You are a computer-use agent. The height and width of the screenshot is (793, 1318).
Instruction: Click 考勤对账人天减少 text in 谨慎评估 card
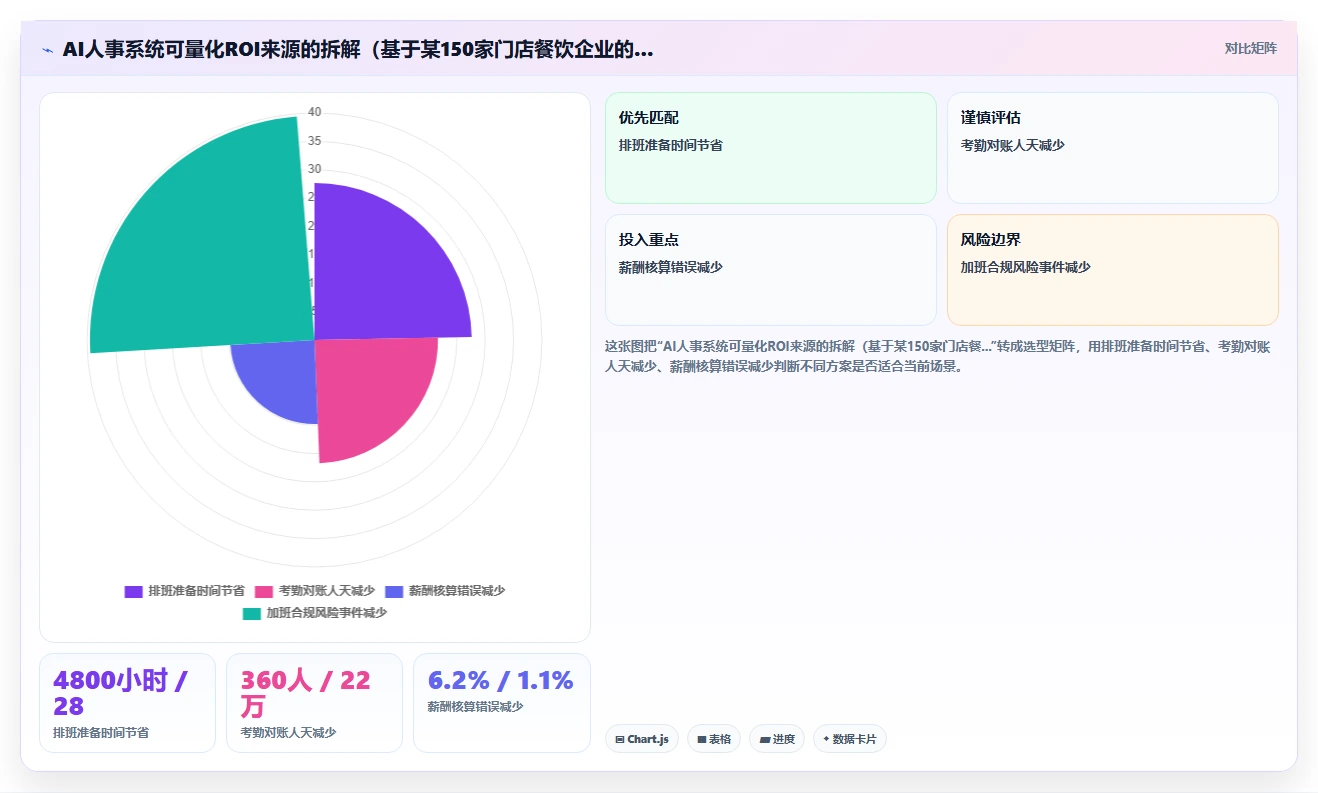1013,145
